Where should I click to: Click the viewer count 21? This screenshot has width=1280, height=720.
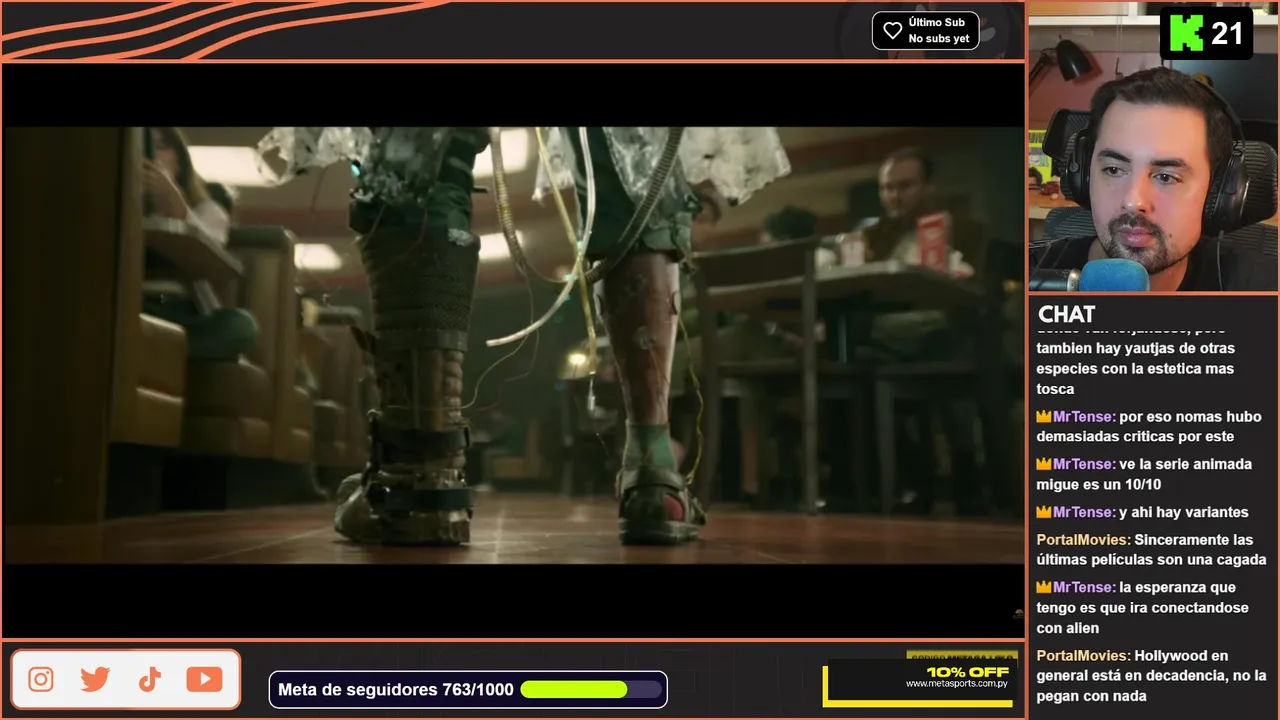[x=1226, y=34]
